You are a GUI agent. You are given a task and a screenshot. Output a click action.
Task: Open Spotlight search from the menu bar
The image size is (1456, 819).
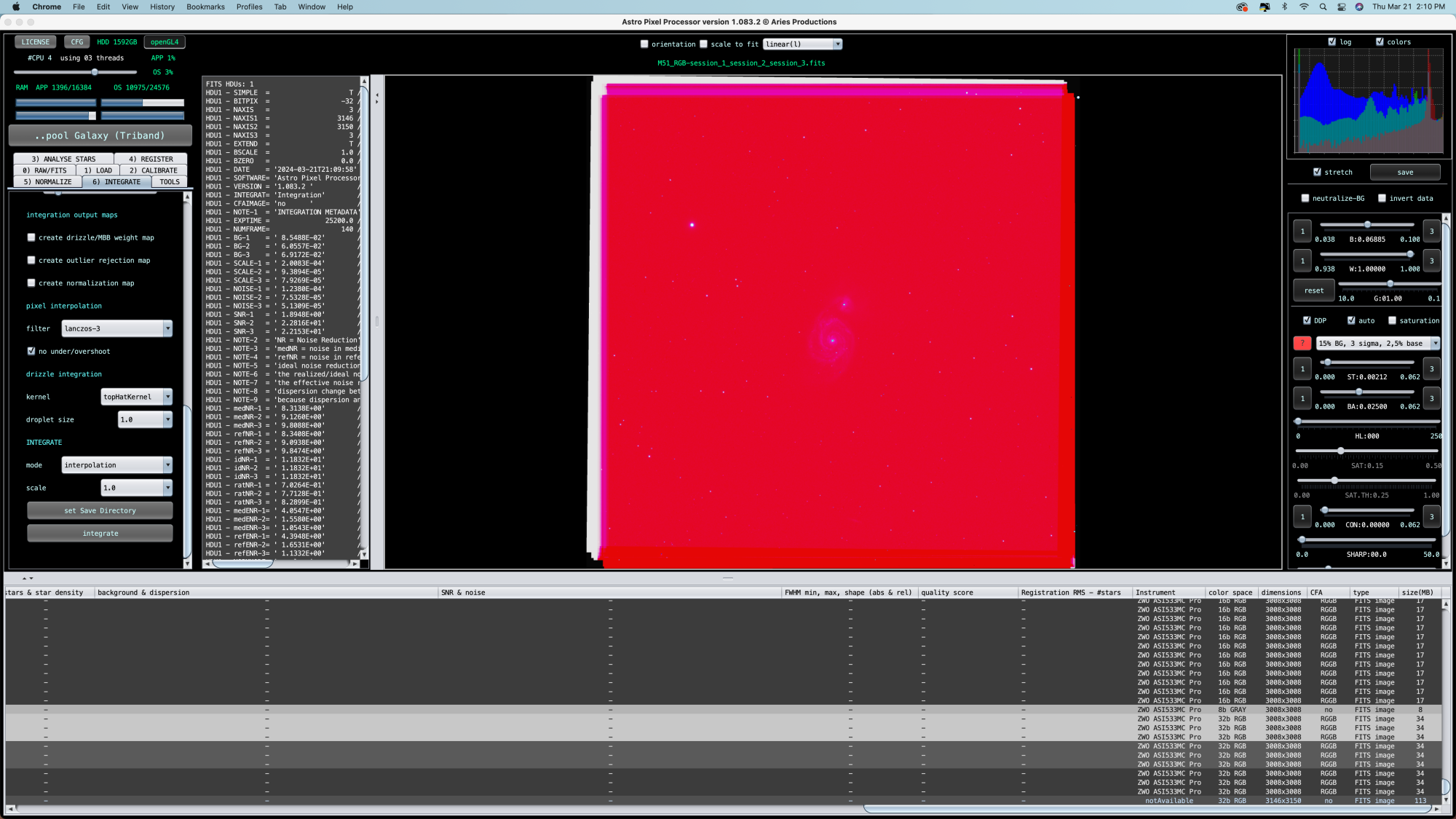[x=1322, y=7]
